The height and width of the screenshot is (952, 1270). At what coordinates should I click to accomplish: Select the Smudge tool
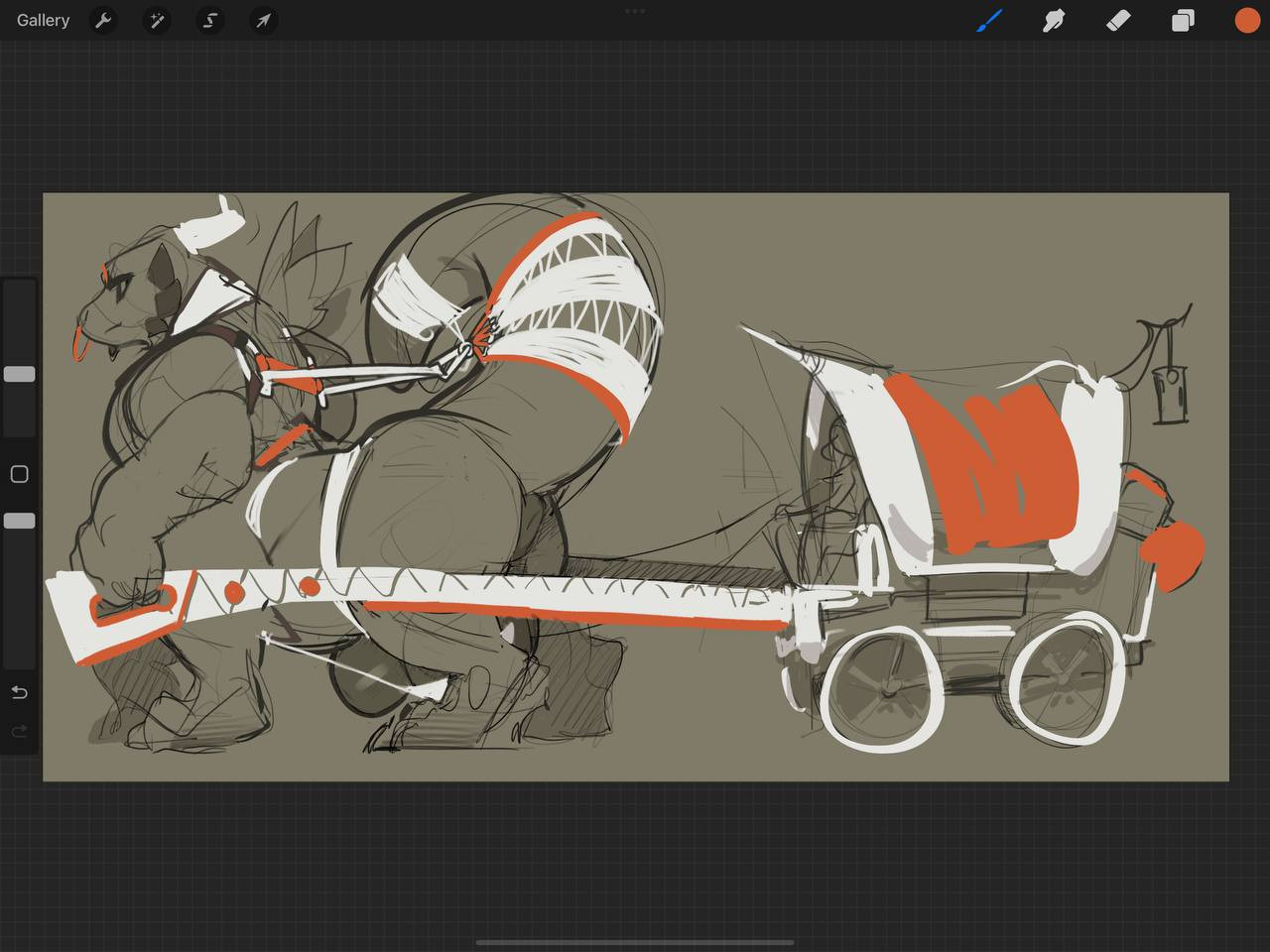click(1054, 20)
